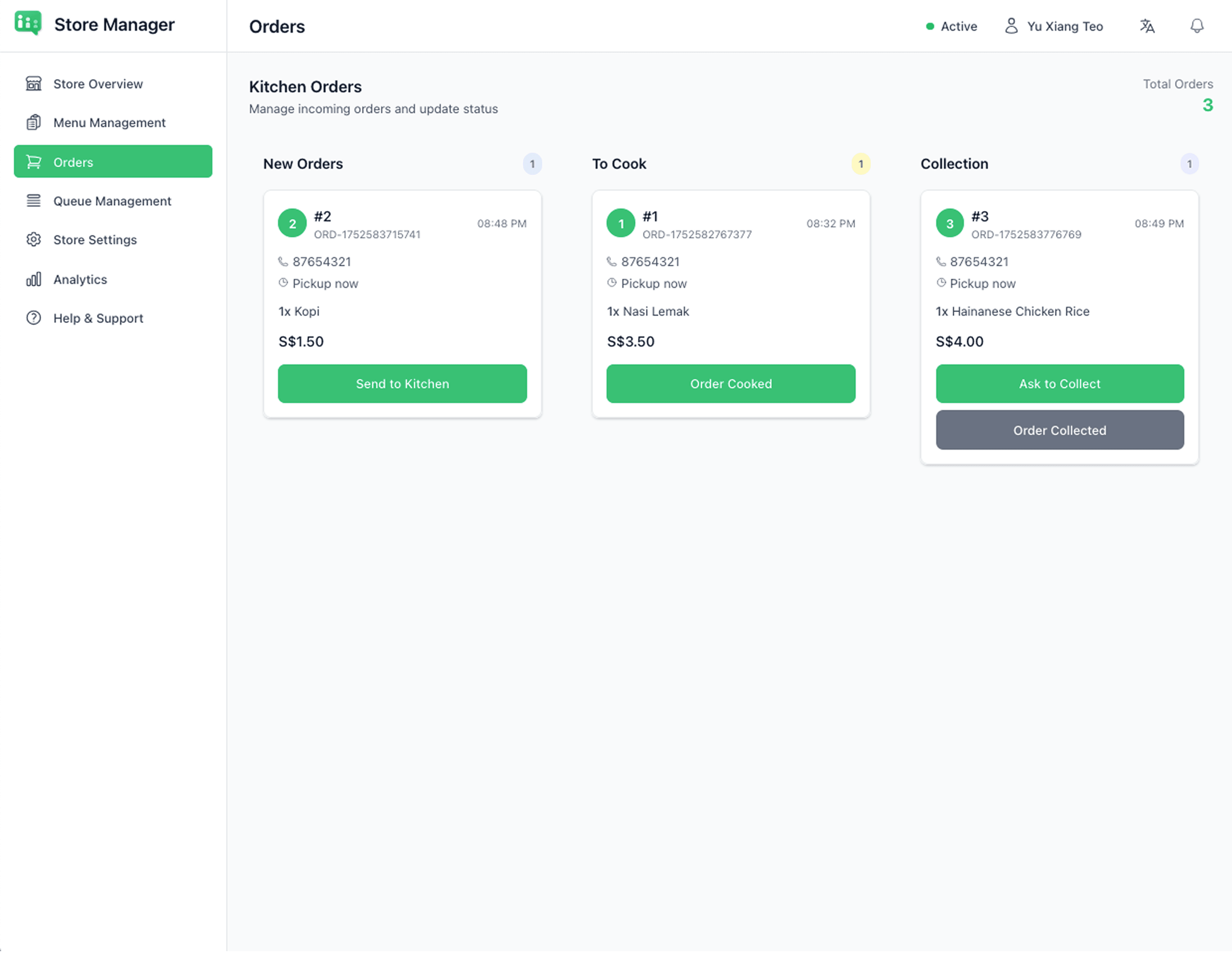Click the order #3 number circle
This screenshot has width=1232, height=961.
click(949, 223)
